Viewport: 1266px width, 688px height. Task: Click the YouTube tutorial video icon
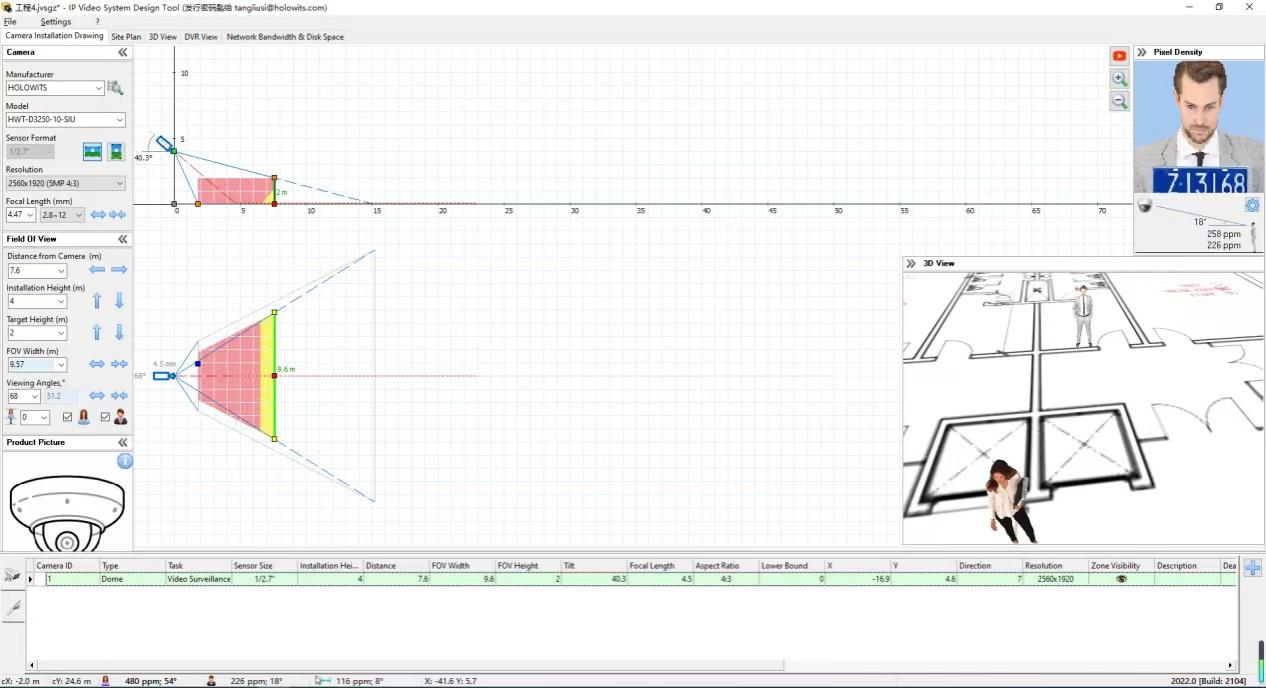click(1119, 56)
